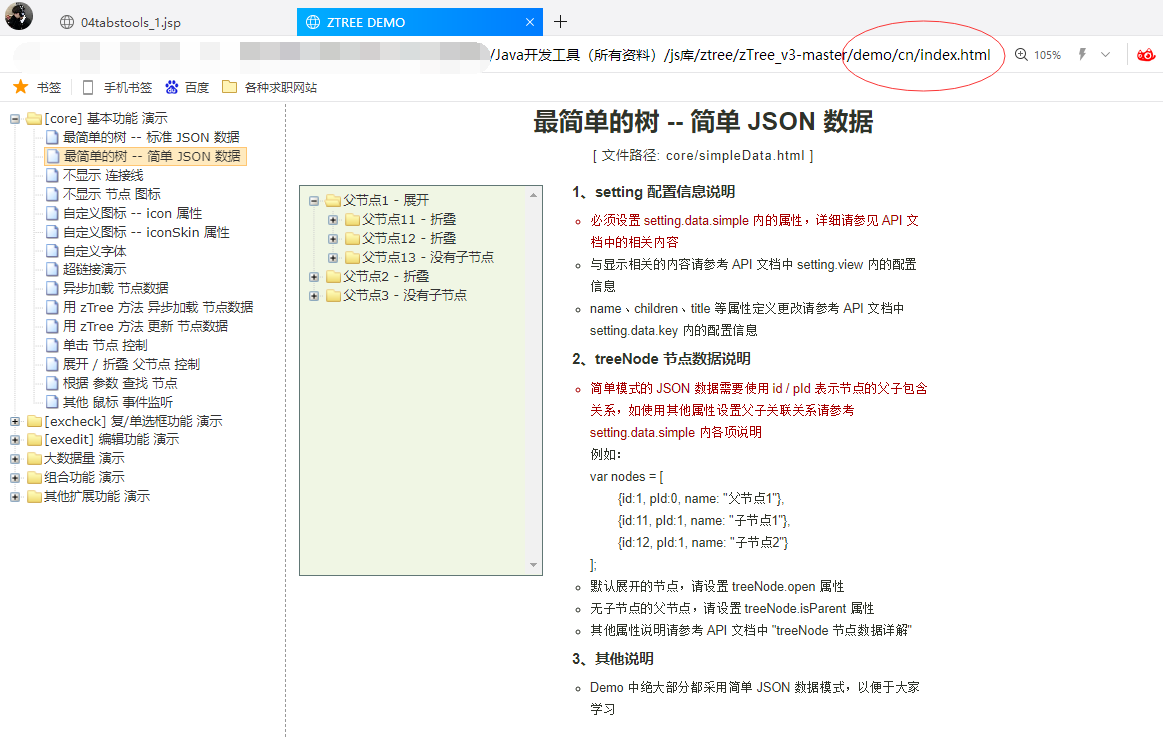1163x747 pixels.
Task: Collapse 父节点1 - 展开 in the demo tree
Action: [x=313, y=200]
